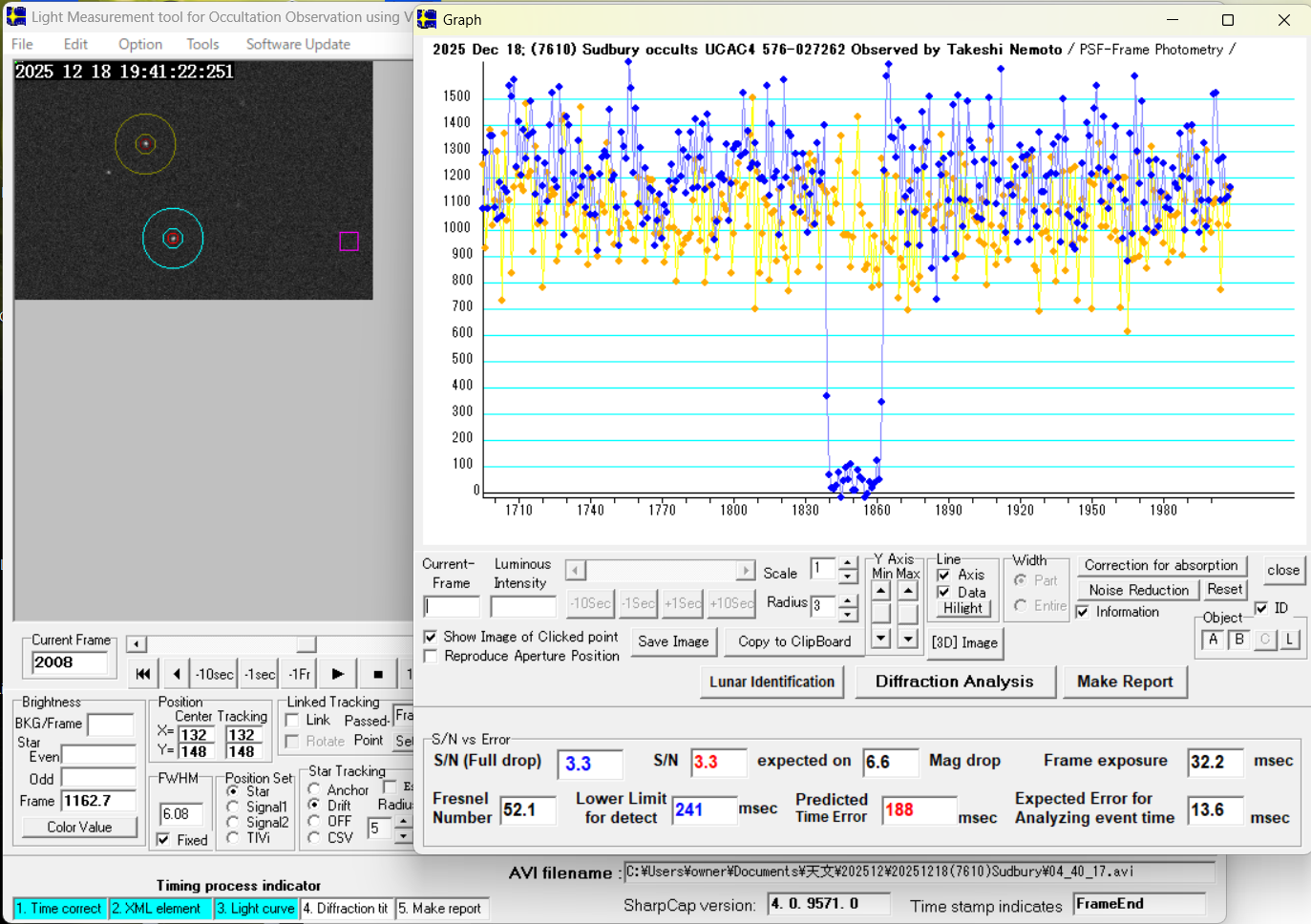Step back using the left triangle button

[177, 674]
